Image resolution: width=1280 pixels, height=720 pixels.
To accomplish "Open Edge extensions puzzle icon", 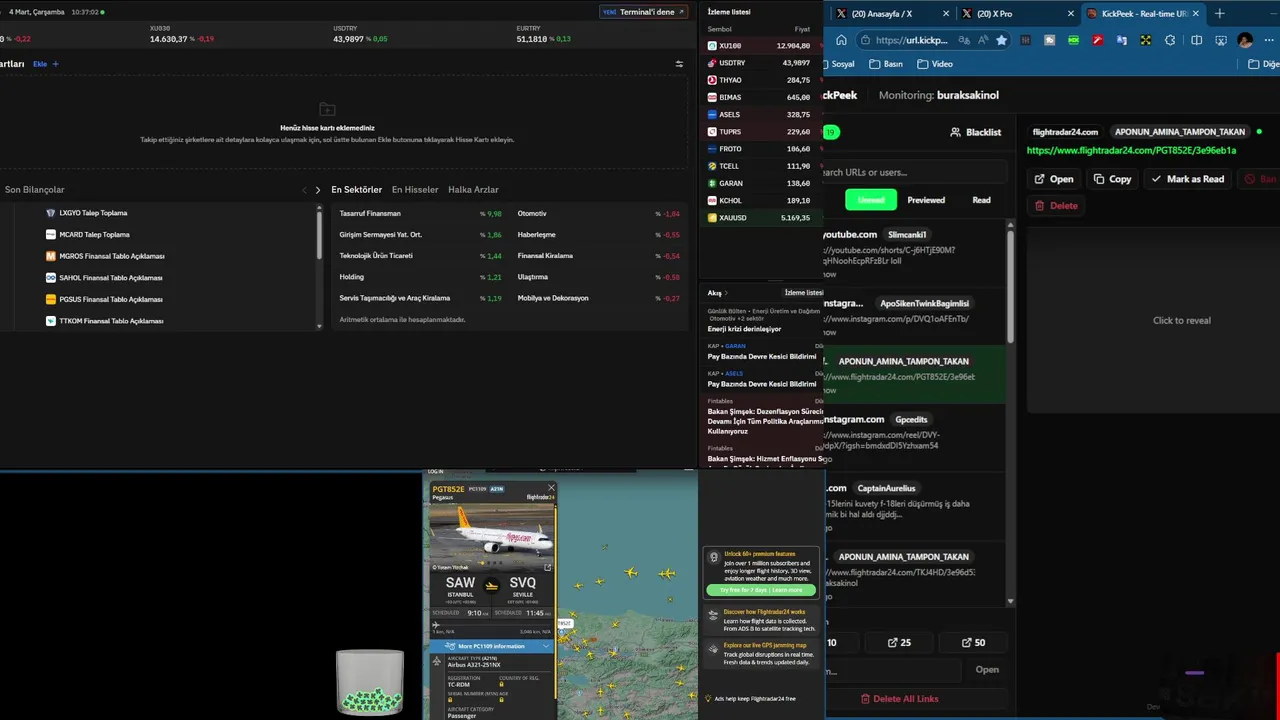I will [1170, 40].
